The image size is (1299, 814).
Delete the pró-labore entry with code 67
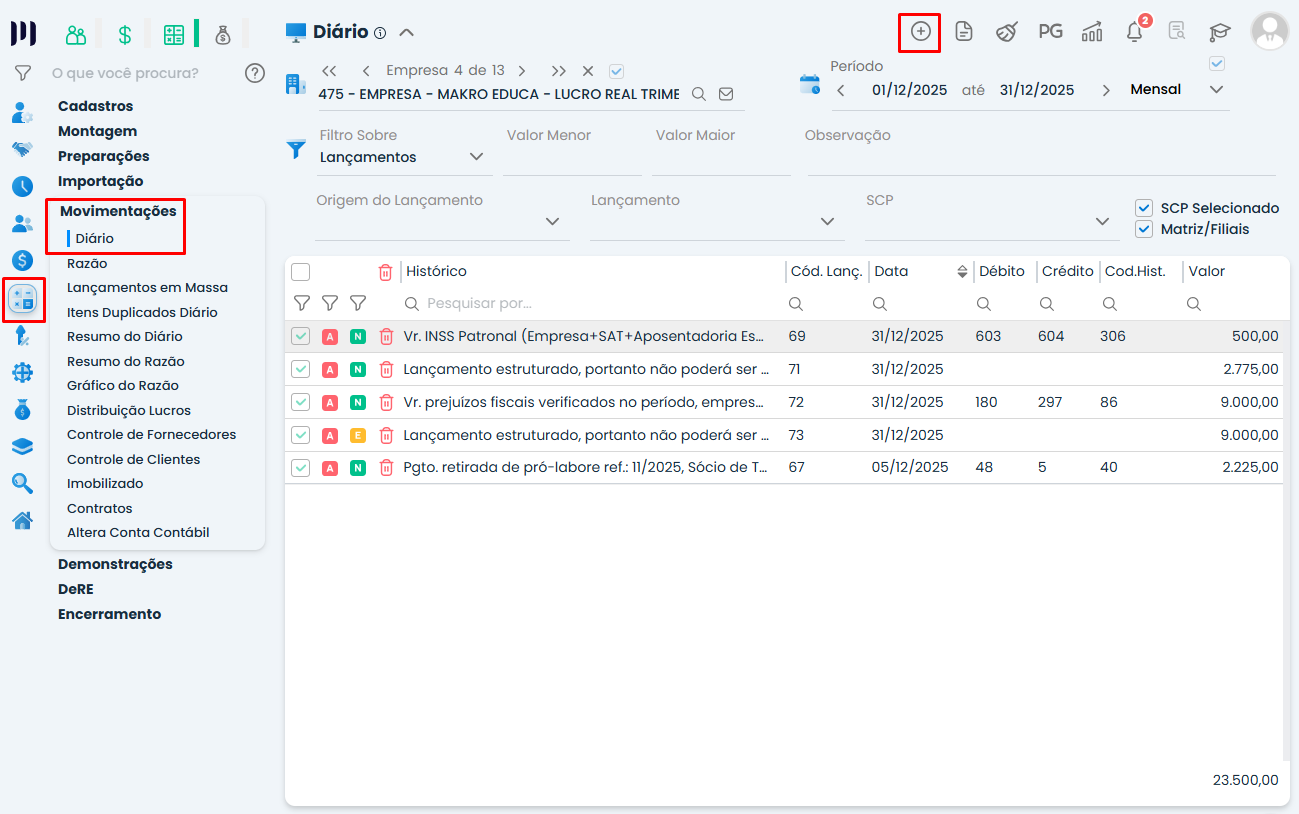pyautogui.click(x=386, y=468)
